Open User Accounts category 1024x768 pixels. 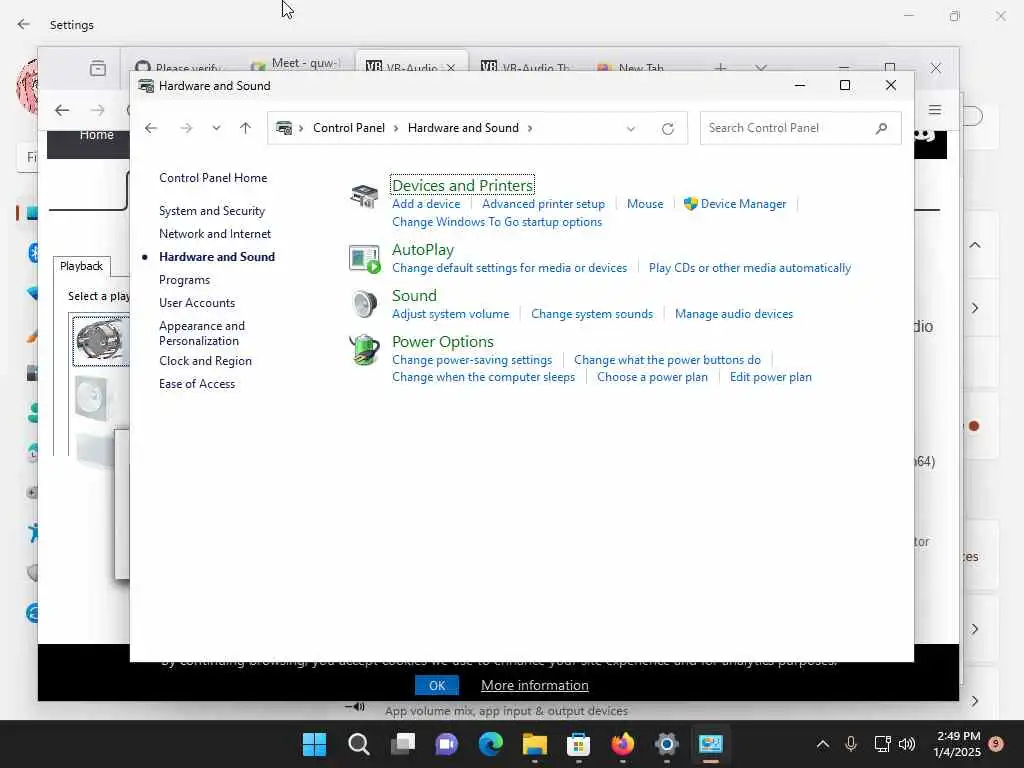click(197, 303)
